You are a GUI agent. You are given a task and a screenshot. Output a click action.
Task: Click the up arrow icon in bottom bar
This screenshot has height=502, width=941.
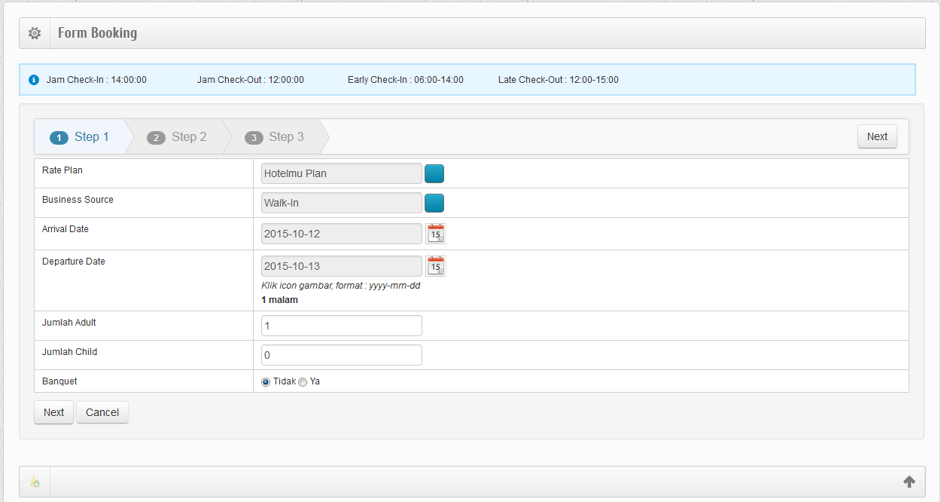tap(909, 482)
